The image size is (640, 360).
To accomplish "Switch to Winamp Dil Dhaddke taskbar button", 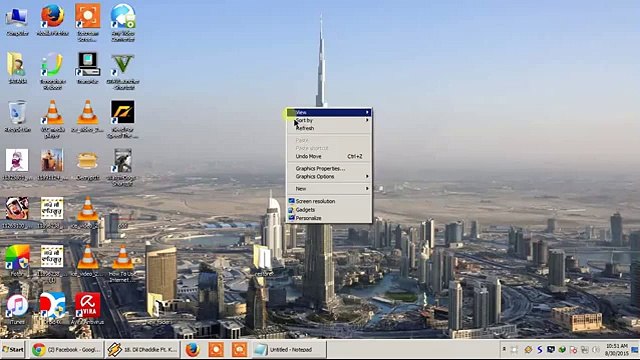I will (x=142, y=350).
